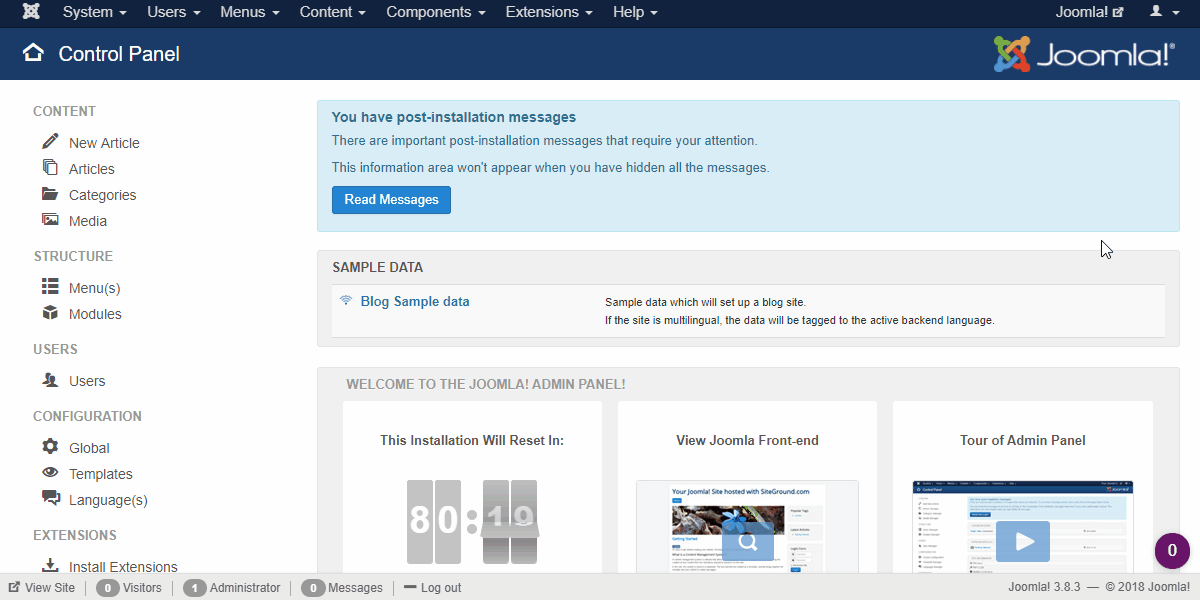Click the download icon beside Install Extensions
Viewport: 1200px width, 600px height.
coord(50,566)
